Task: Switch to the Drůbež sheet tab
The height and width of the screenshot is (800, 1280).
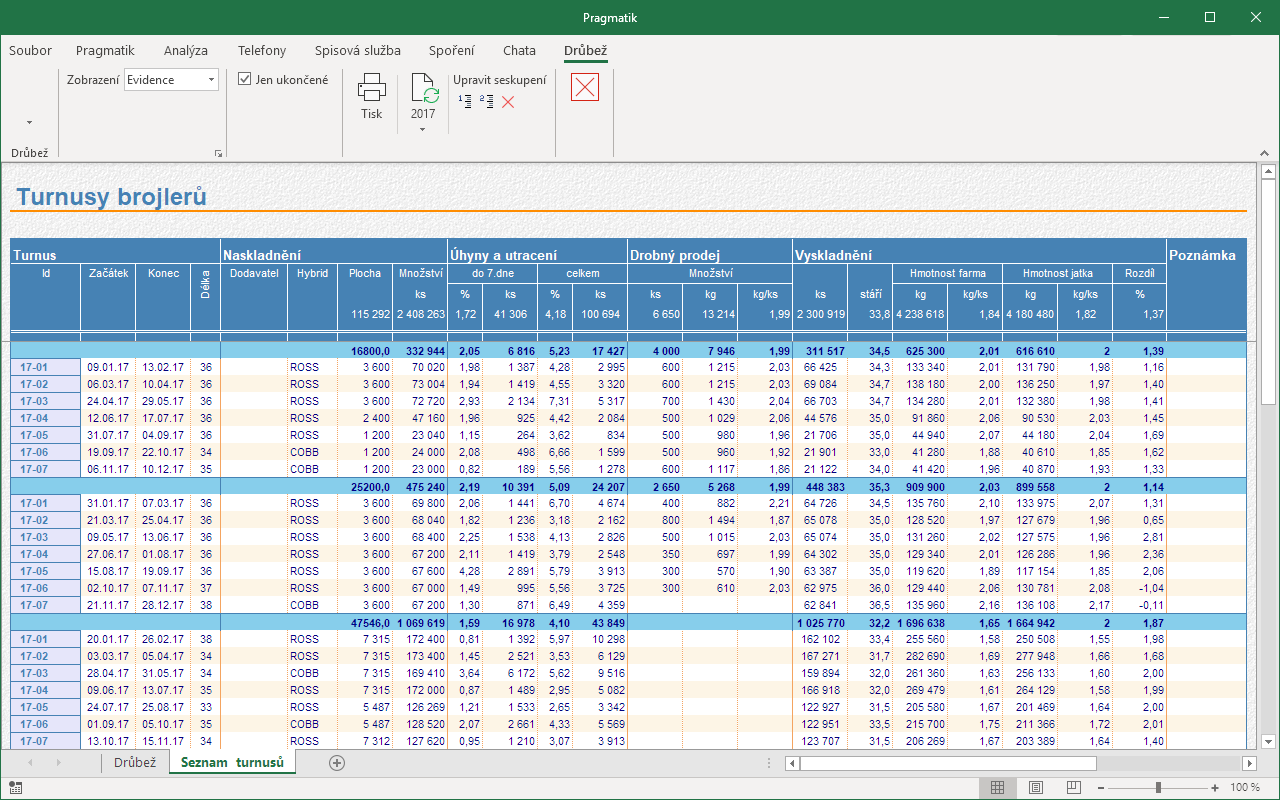Action: (x=135, y=763)
